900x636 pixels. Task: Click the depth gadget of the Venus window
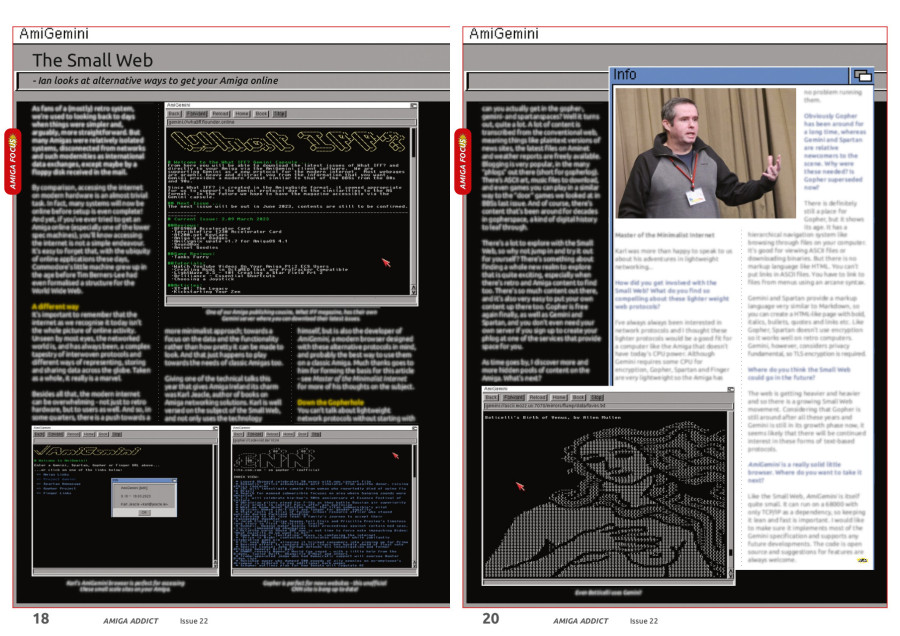731,389
